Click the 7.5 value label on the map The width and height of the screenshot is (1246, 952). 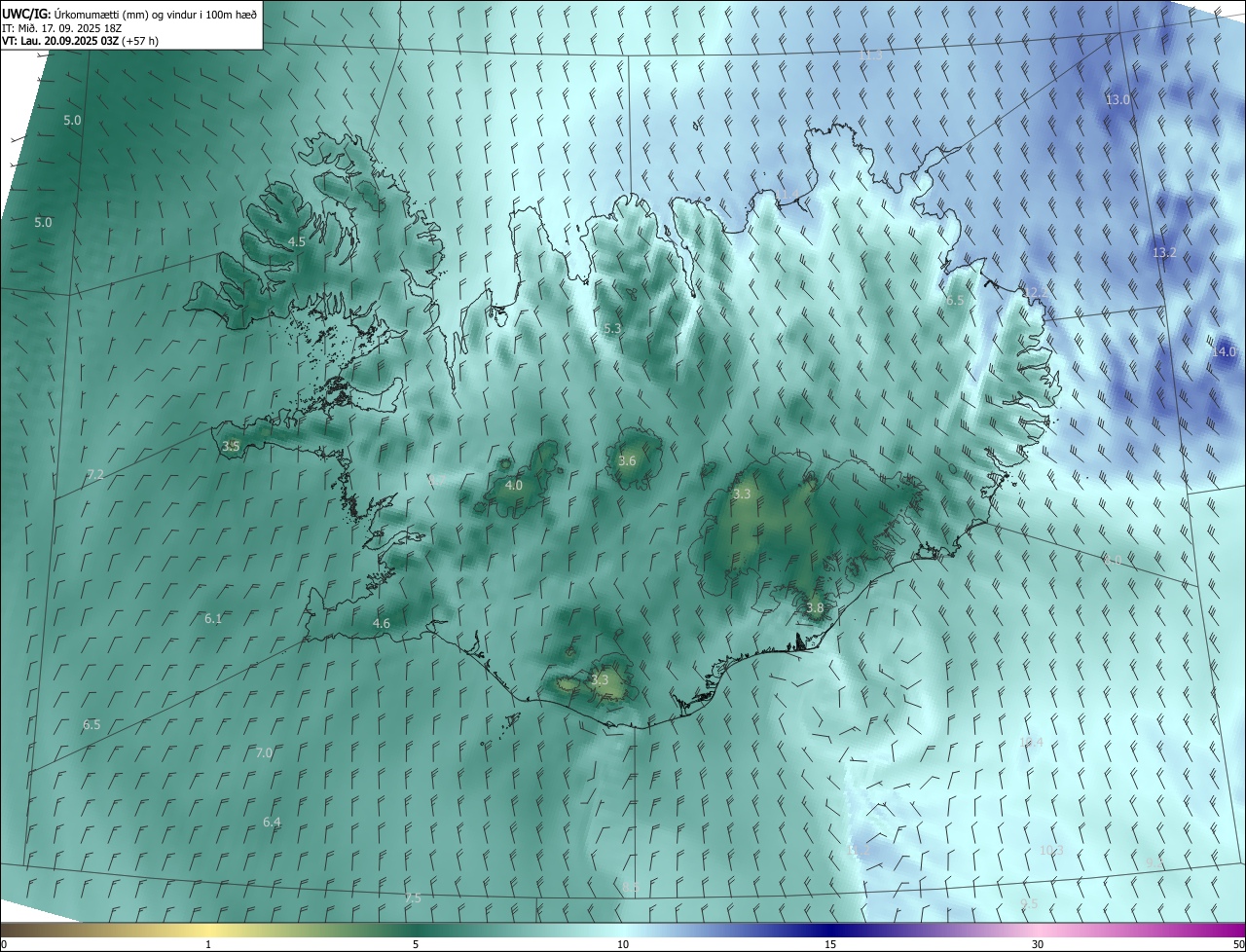click(413, 897)
